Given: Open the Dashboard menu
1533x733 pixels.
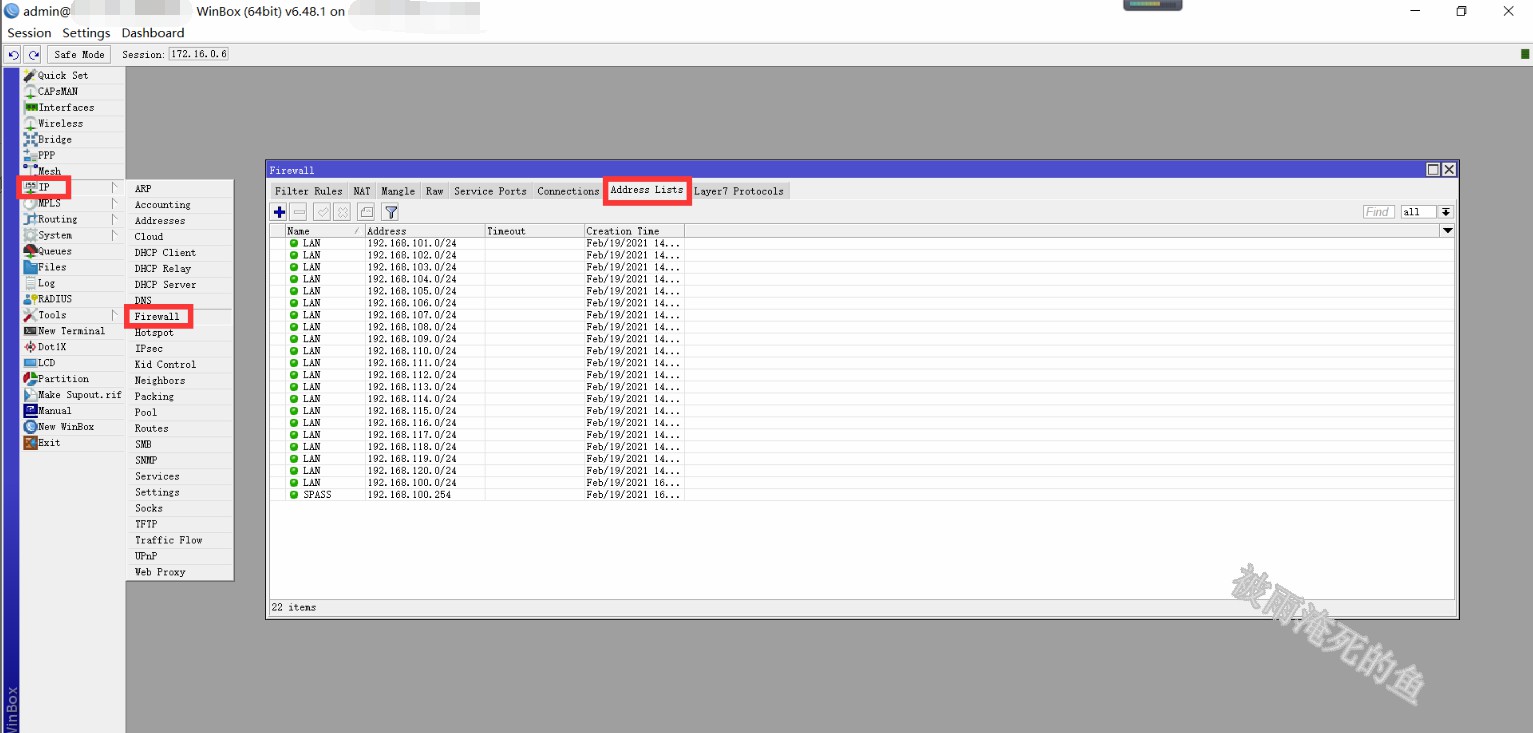Looking at the screenshot, I should point(153,33).
